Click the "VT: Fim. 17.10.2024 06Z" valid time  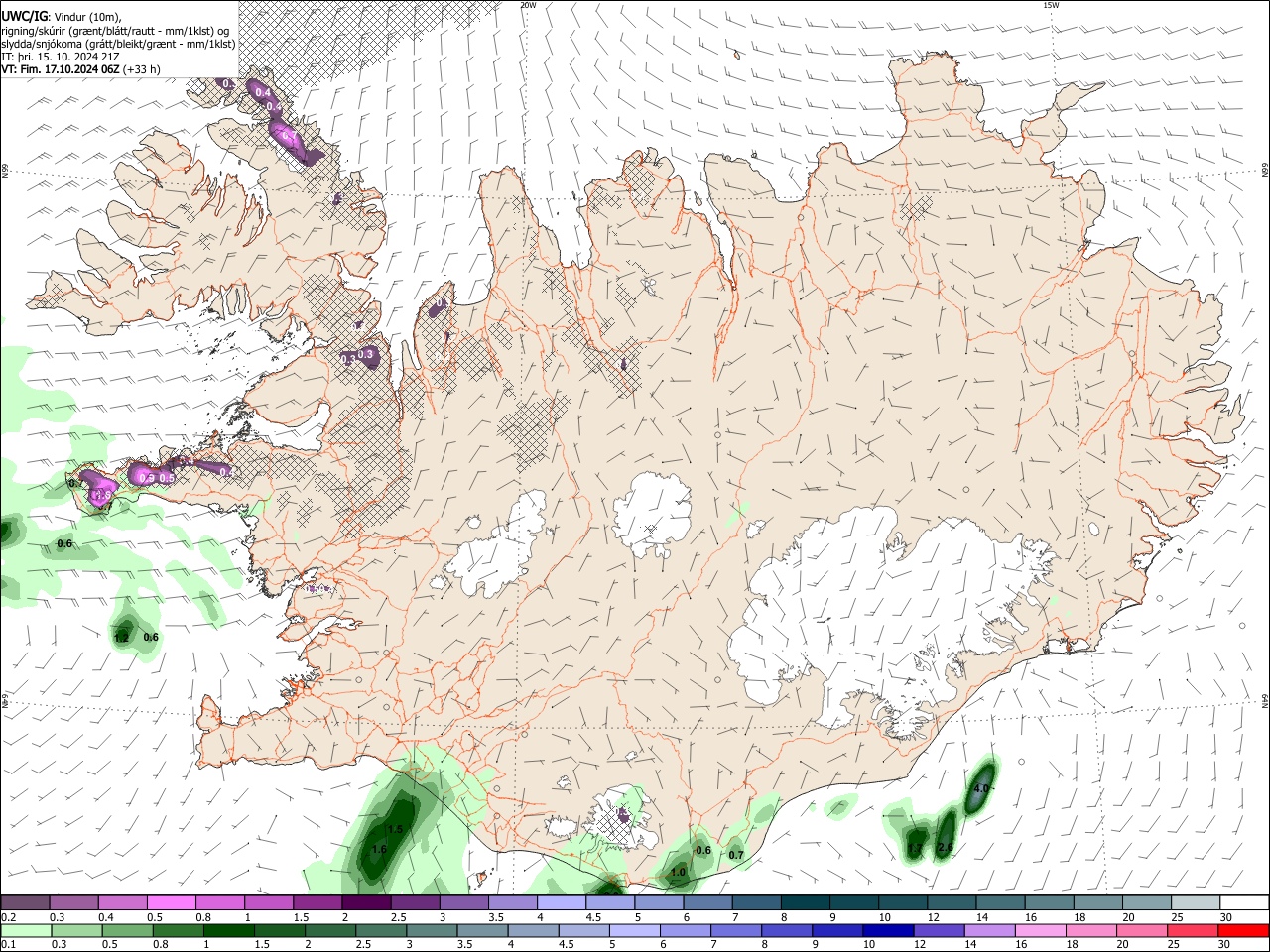[x=60, y=69]
